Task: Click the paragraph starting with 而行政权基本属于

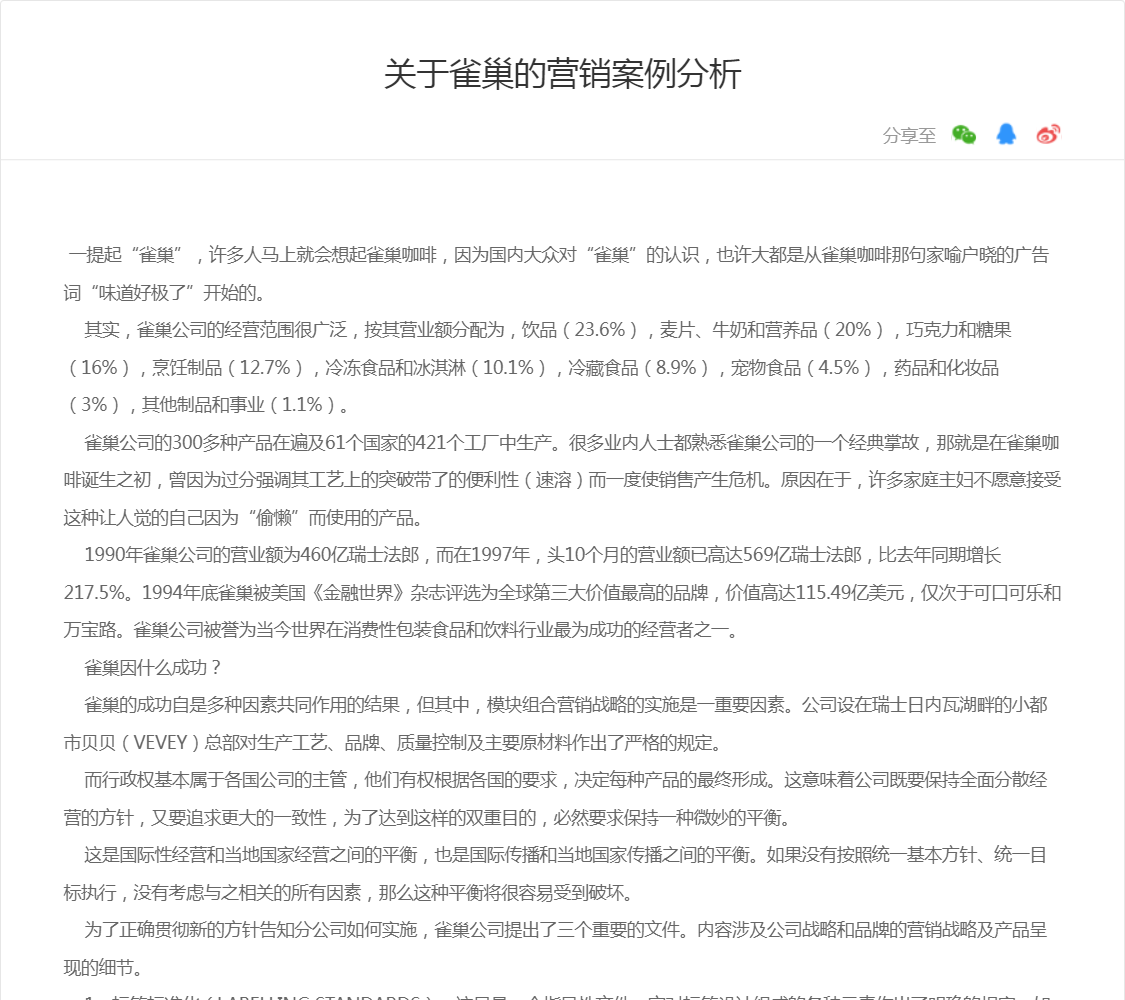Action: [x=560, y=780]
